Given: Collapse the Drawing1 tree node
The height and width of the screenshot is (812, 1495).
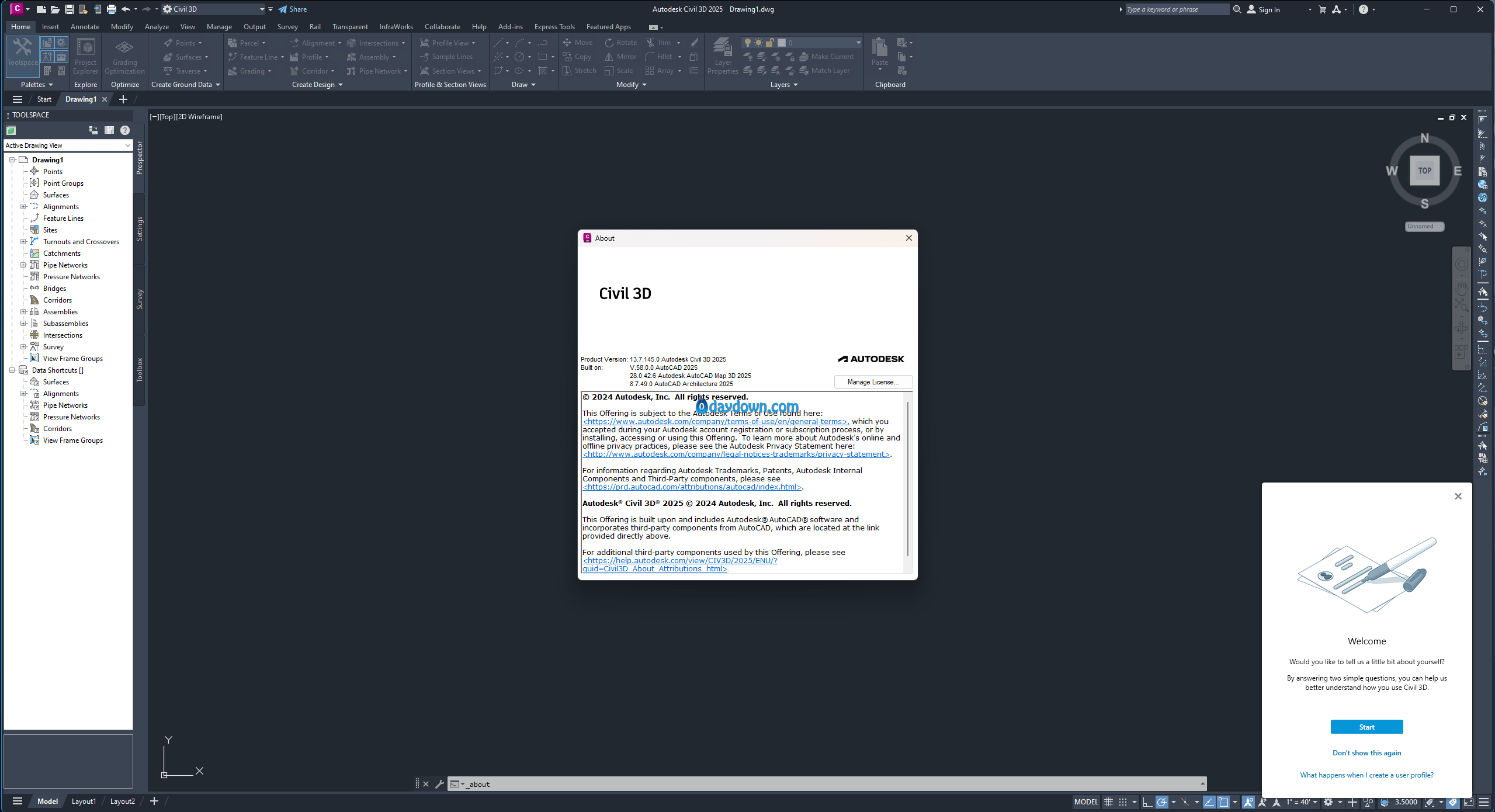Looking at the screenshot, I should [12, 160].
